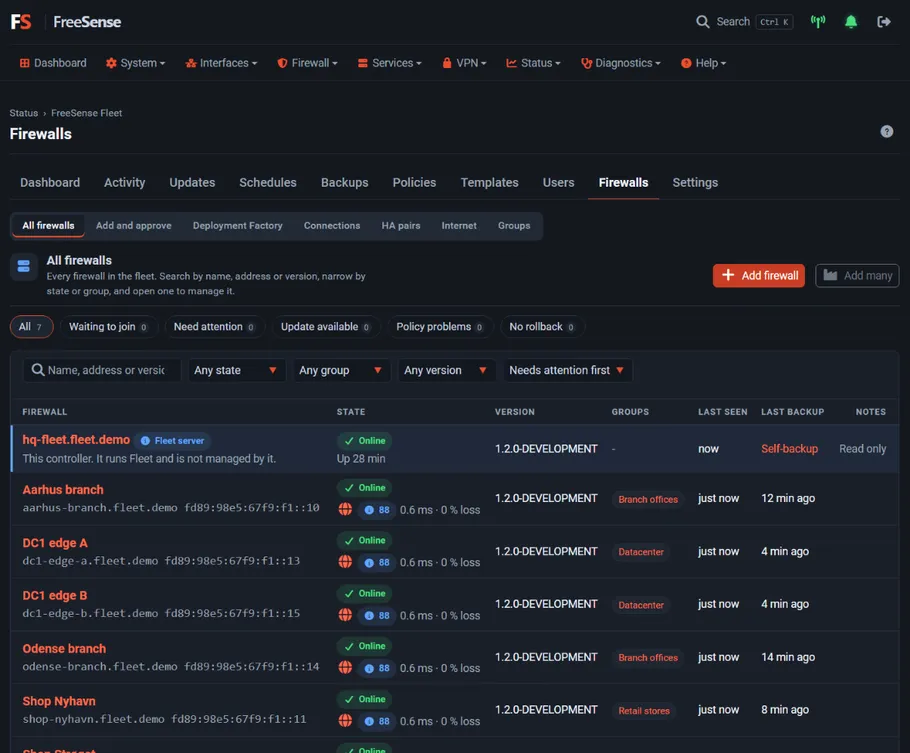Viewport: 910px width, 753px height.
Task: Expand the Help menu
Action: [x=703, y=63]
